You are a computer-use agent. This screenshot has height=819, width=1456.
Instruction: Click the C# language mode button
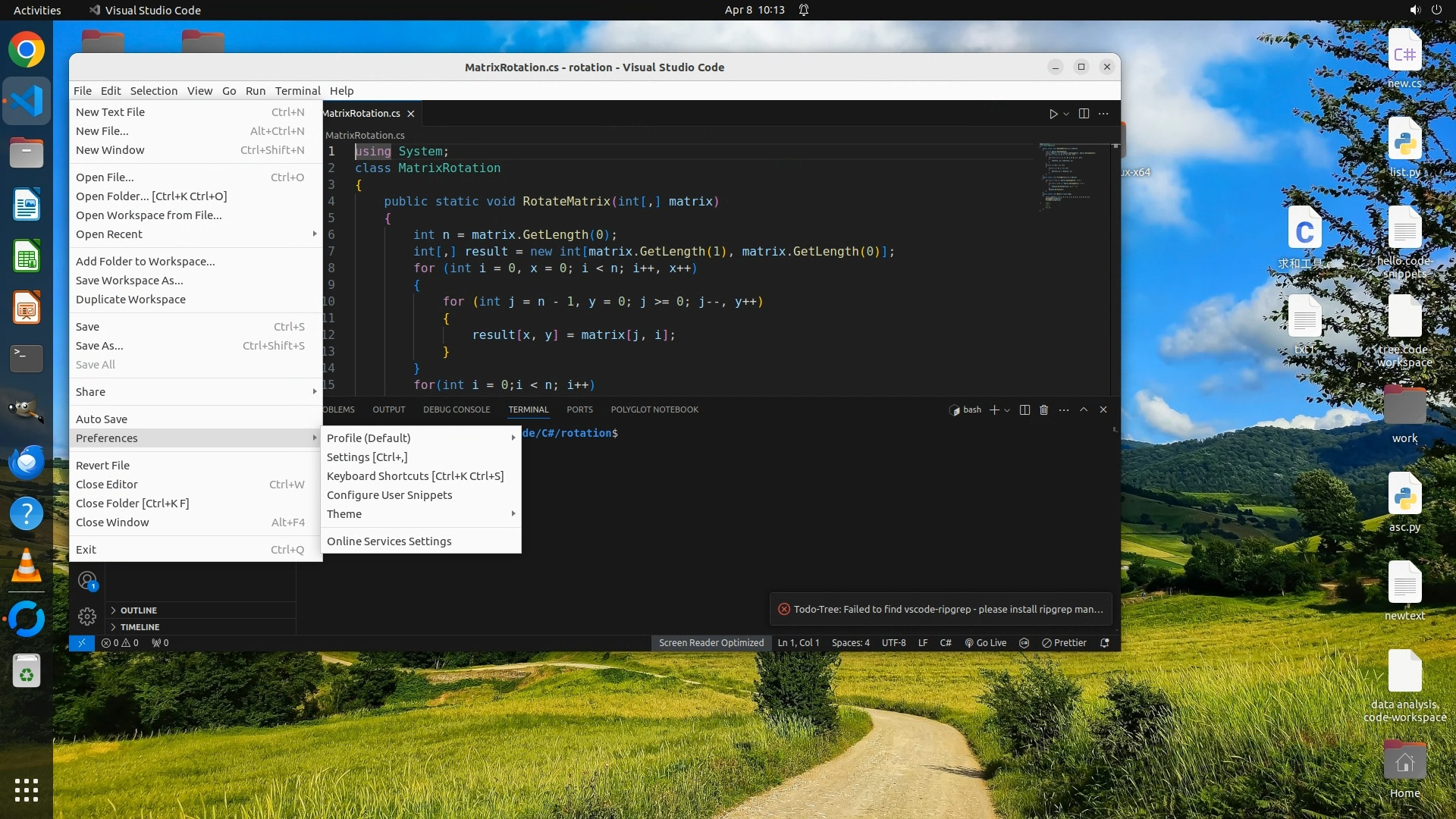pos(946,643)
